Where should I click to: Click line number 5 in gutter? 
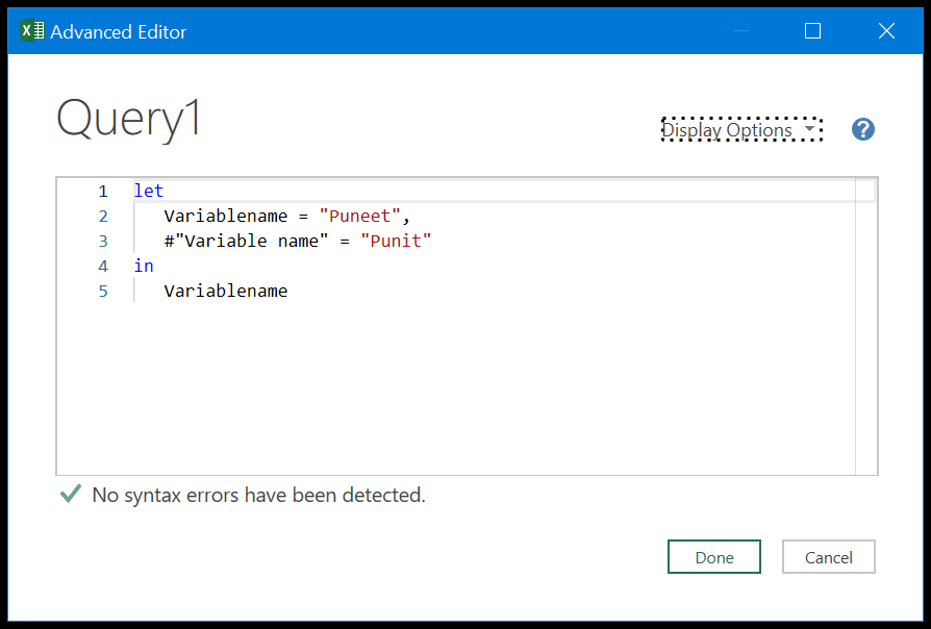pyautogui.click(x=103, y=291)
